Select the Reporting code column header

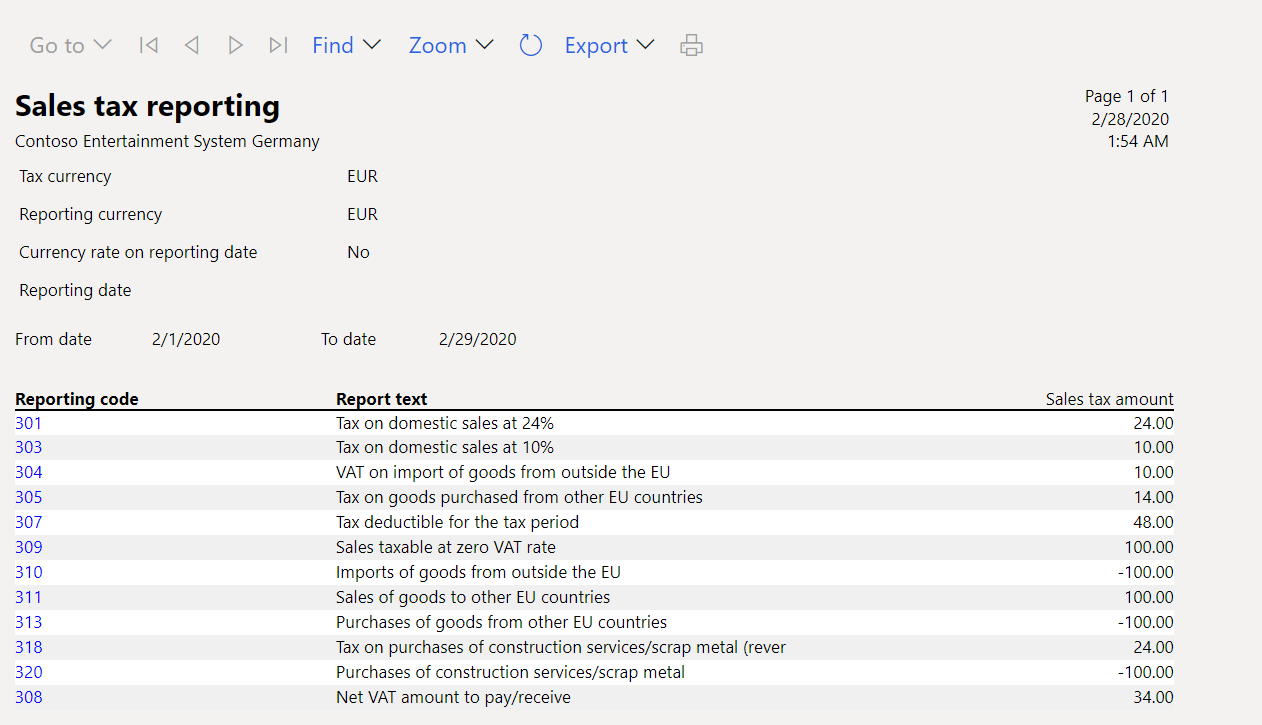pyautogui.click(x=77, y=399)
